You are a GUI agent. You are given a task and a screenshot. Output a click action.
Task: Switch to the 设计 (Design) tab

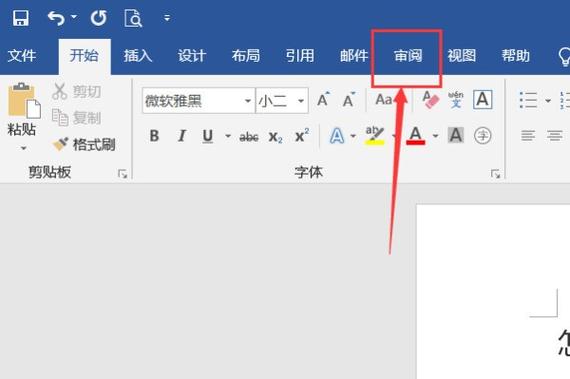click(192, 56)
